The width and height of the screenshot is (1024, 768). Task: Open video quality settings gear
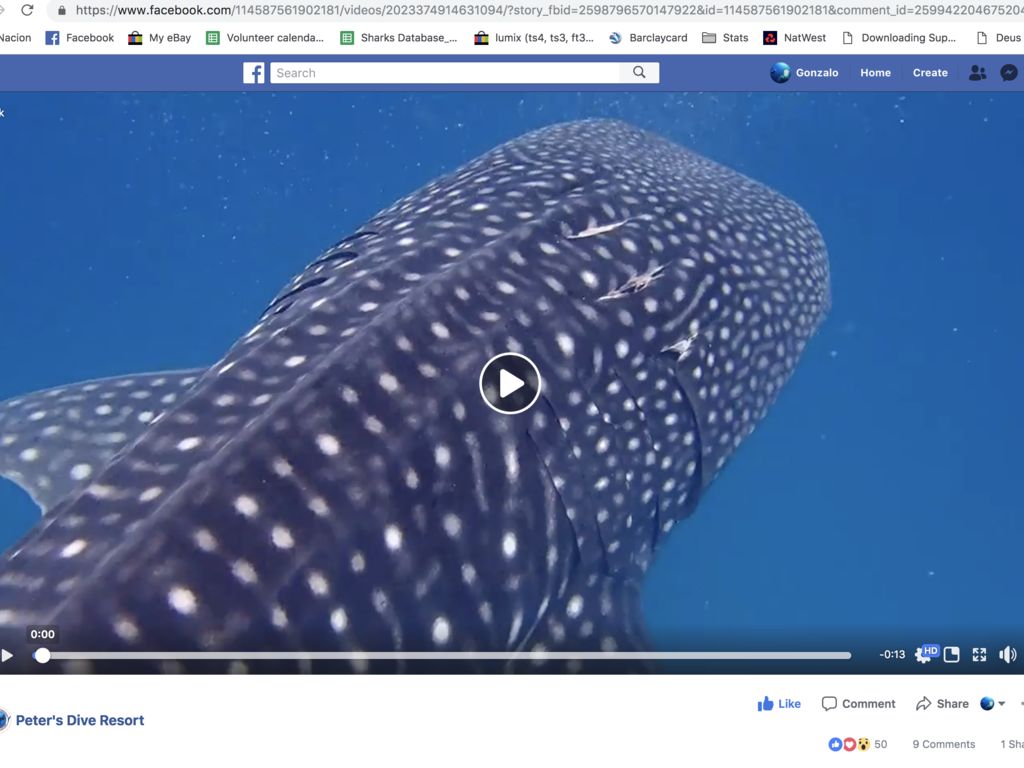(x=923, y=655)
